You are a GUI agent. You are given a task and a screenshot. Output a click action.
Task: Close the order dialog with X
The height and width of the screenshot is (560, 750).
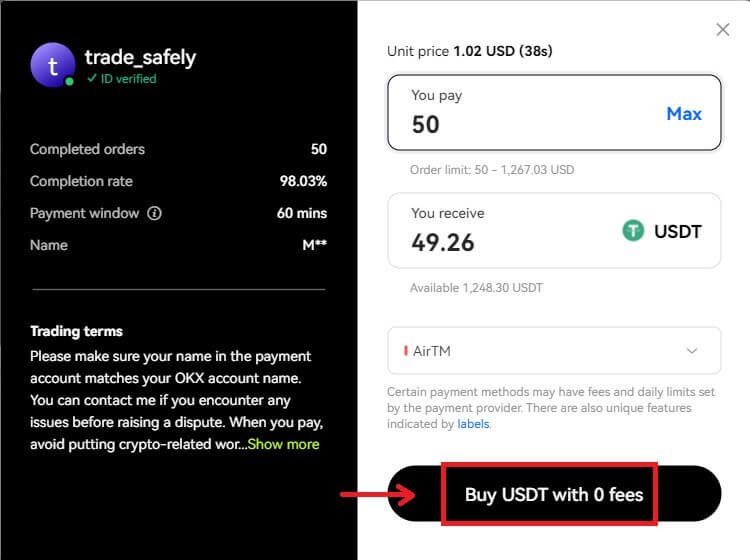point(723,30)
